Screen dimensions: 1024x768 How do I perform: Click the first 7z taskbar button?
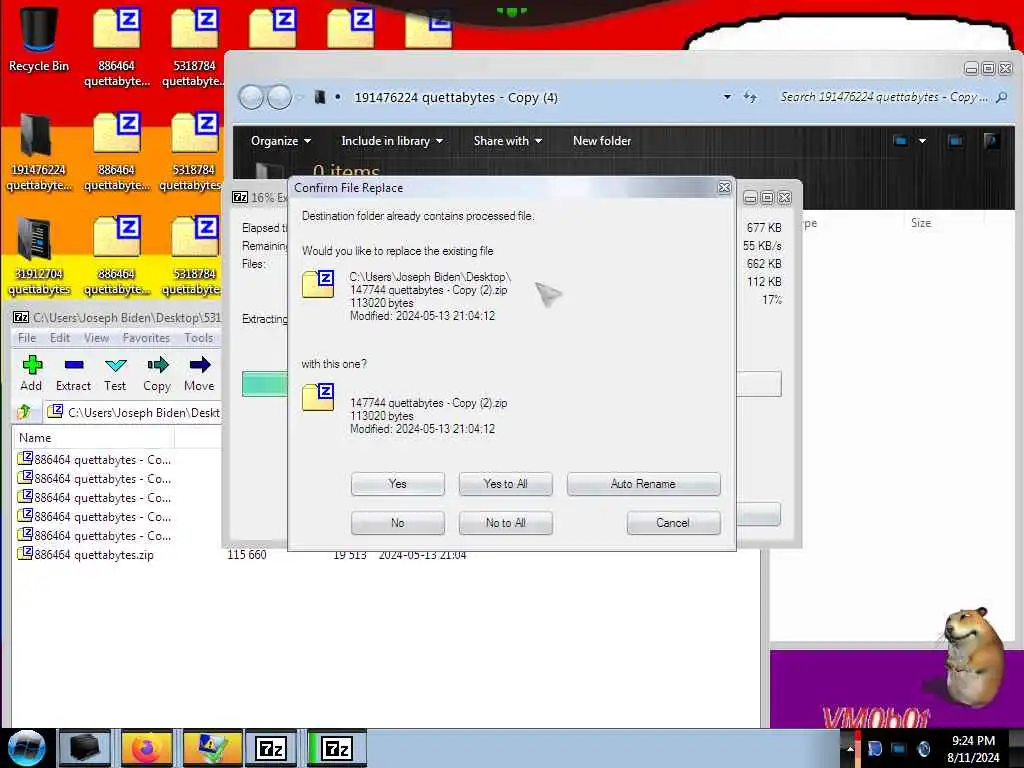click(272, 748)
